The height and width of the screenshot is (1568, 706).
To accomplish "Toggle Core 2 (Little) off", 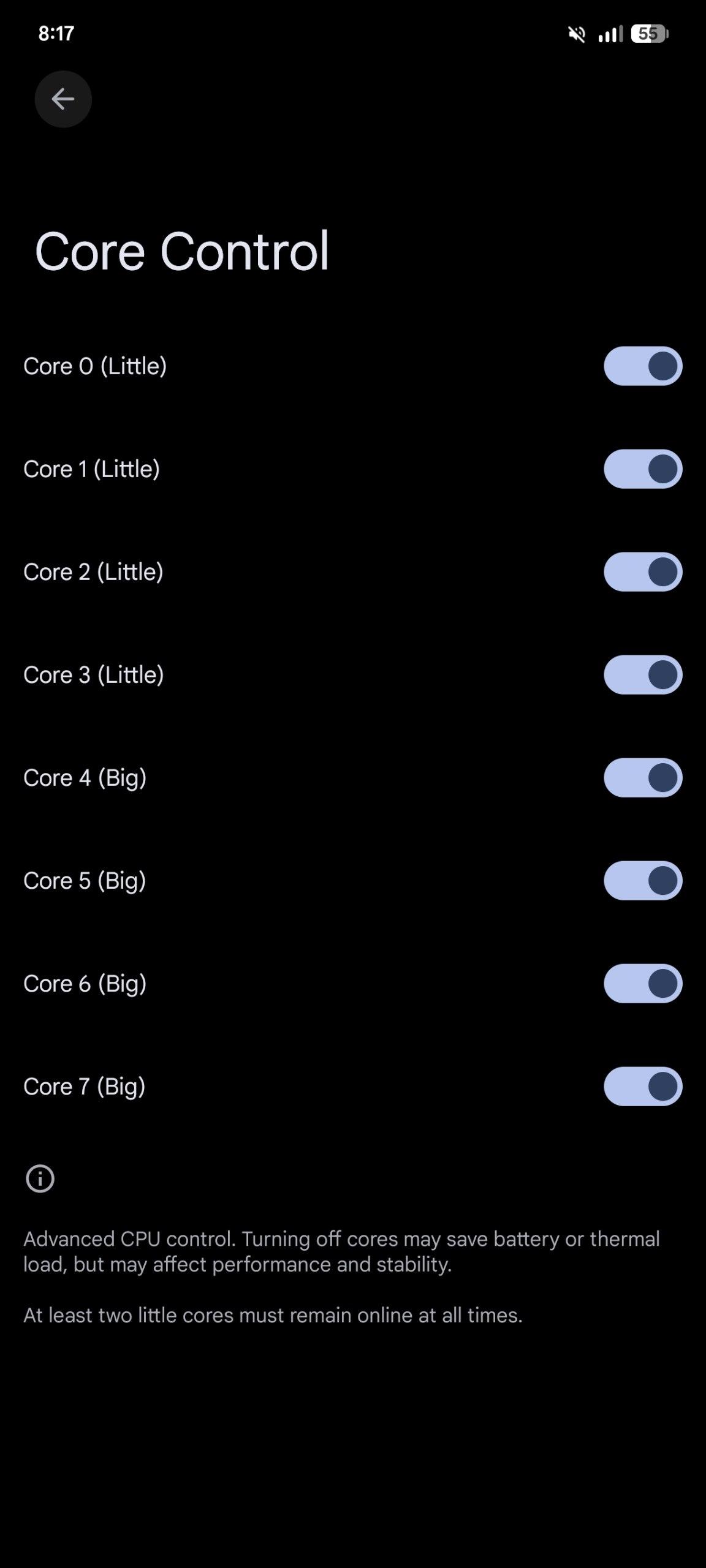I will tap(642, 572).
